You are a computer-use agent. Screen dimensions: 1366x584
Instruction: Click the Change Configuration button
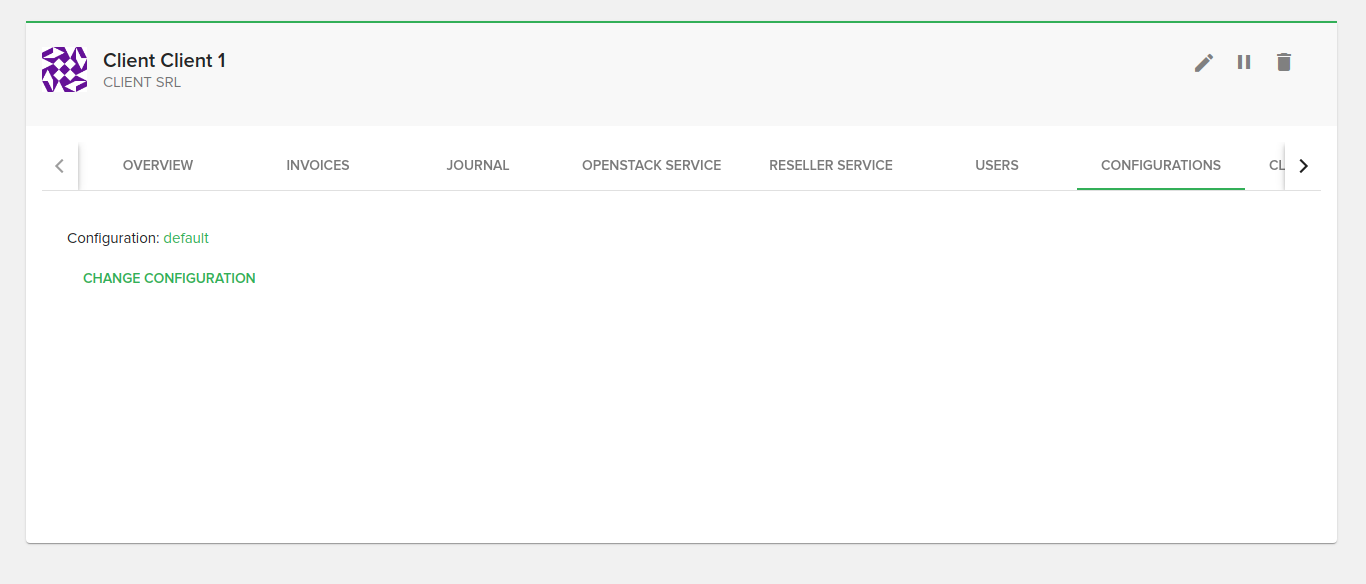click(169, 278)
